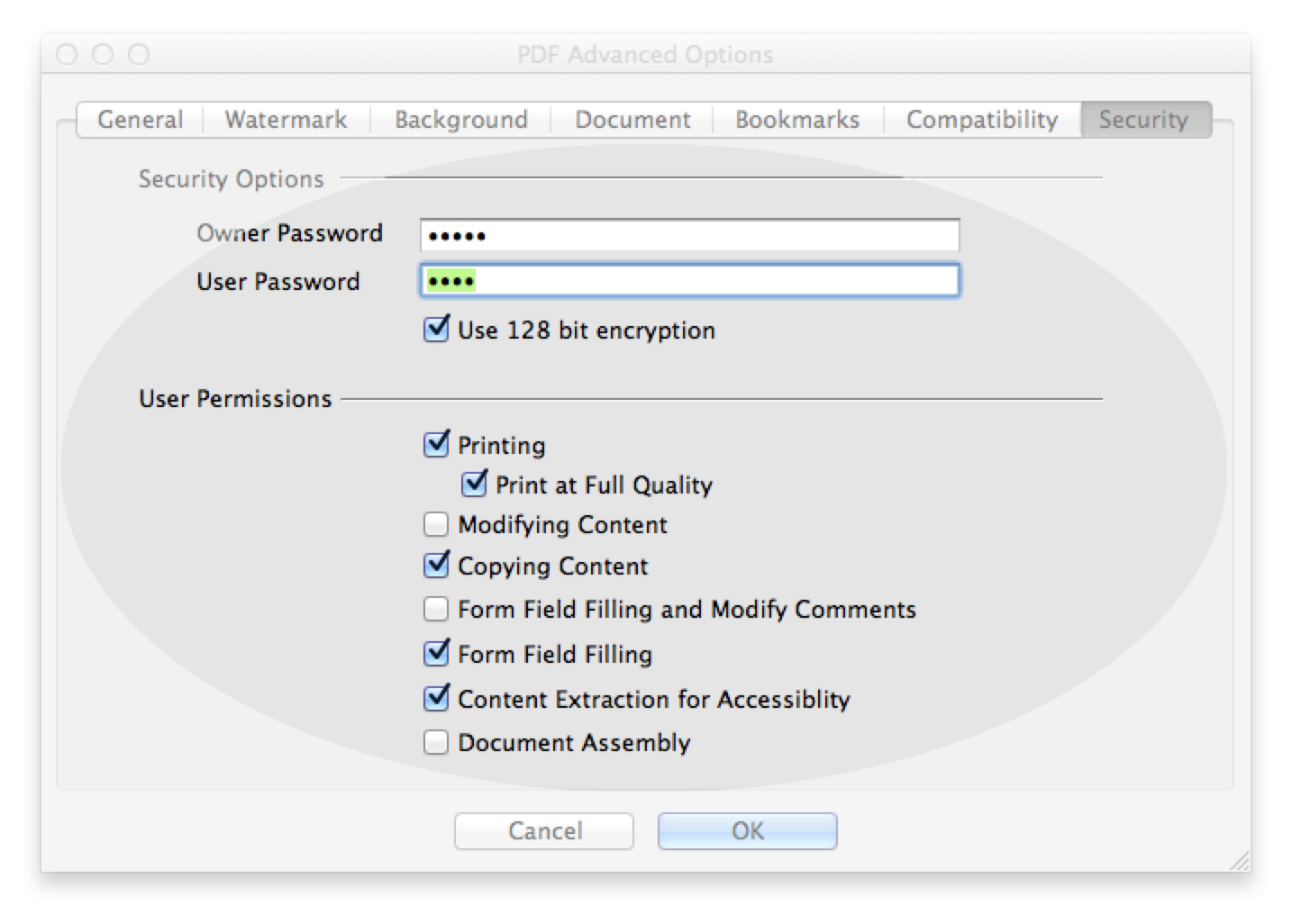Select the Security tab
Image resolution: width=1292 pixels, height=924 pixels.
1144,120
